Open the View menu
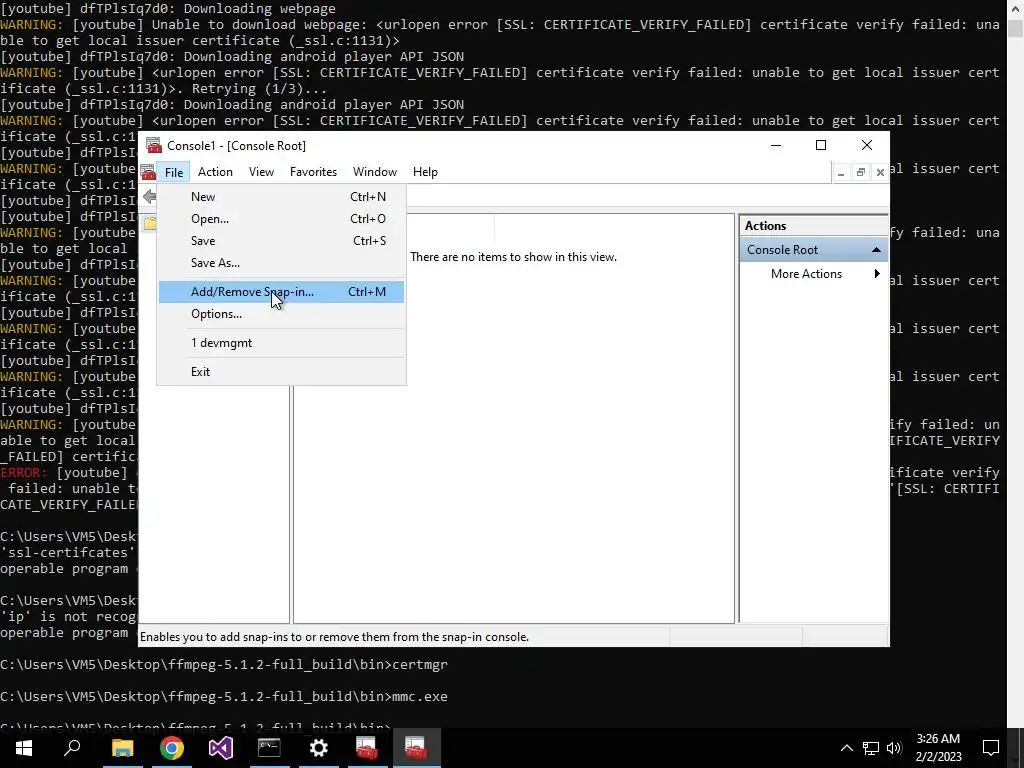Viewport: 1024px width, 768px height. [x=261, y=172]
